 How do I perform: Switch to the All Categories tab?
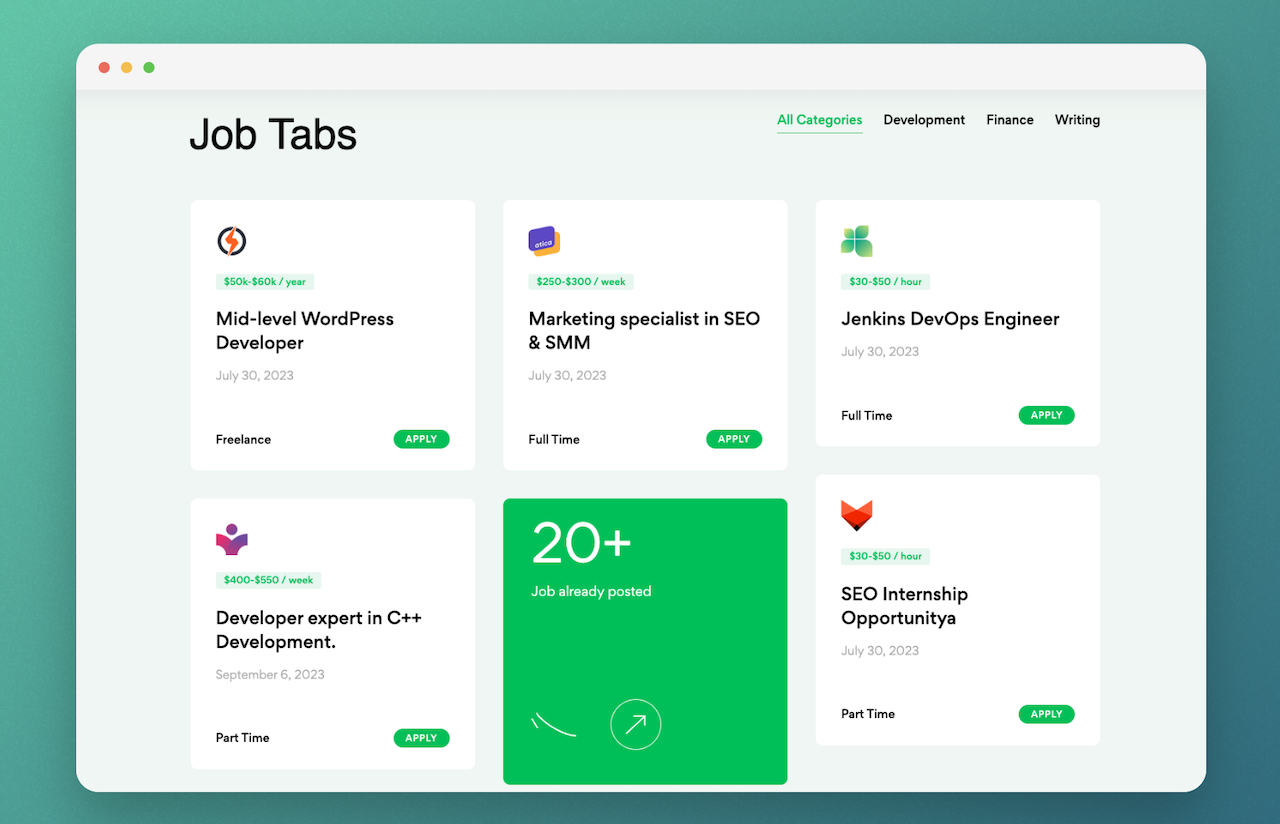coord(820,120)
